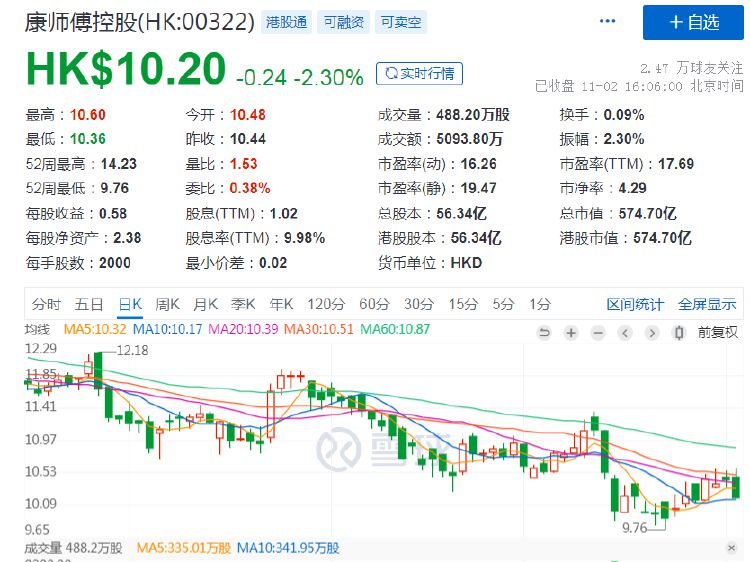Screen dimensions: 750x562
Task: Click the 港股通 tag
Action: 288,22
